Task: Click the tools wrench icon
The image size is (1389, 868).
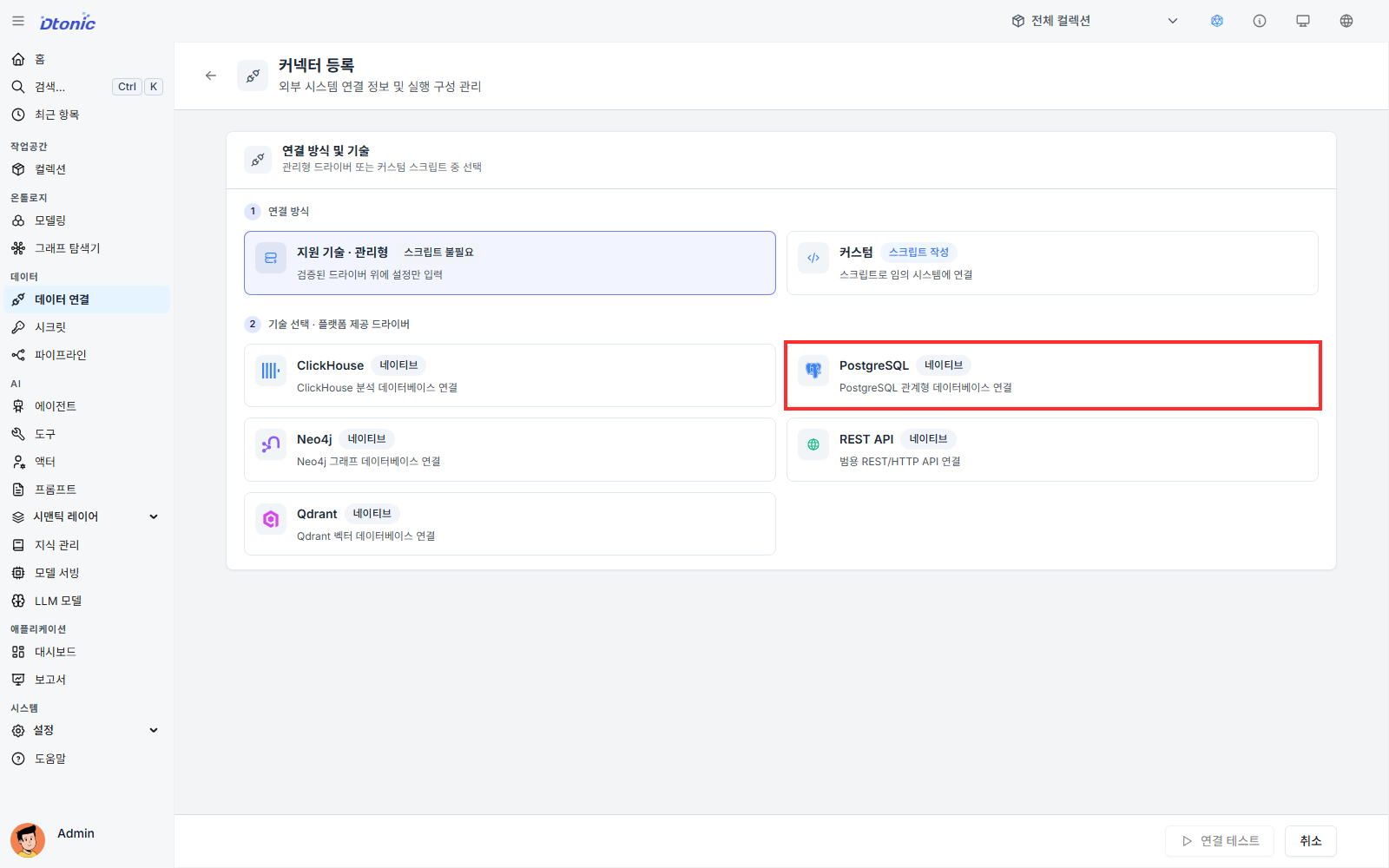Action: [x=18, y=434]
